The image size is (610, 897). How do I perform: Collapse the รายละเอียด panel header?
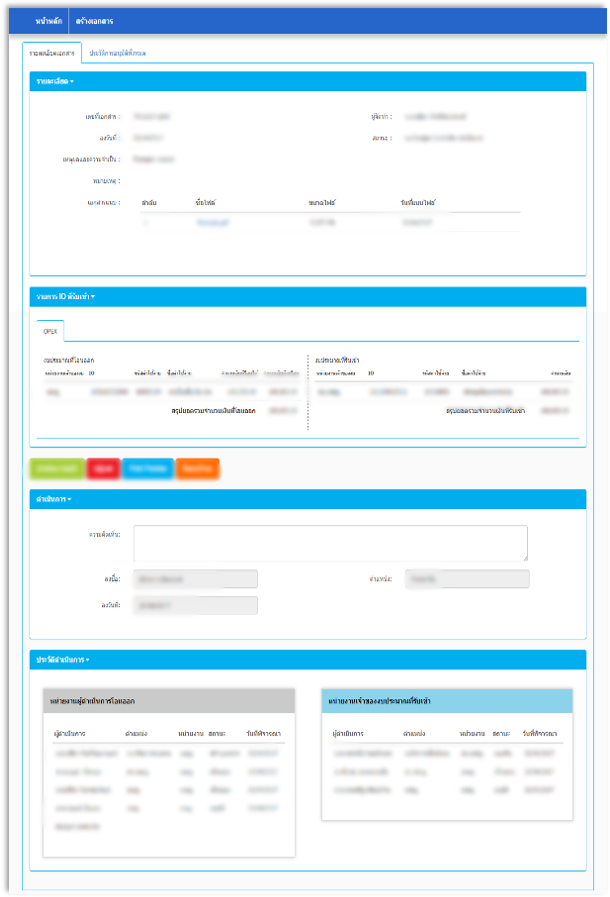[x=55, y=80]
